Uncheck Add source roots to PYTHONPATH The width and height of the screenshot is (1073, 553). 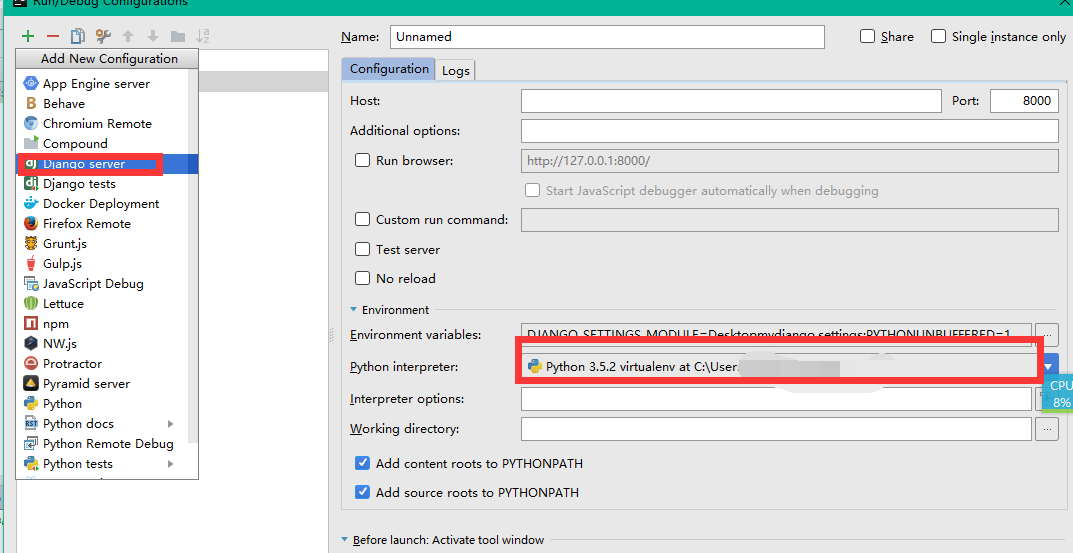coord(362,492)
